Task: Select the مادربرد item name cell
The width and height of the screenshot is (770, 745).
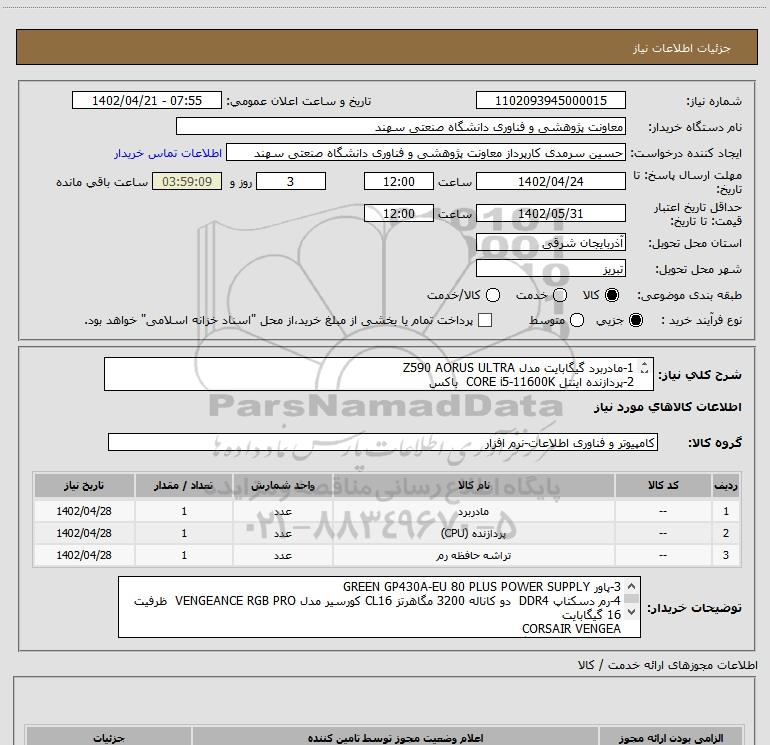Action: 474,511
